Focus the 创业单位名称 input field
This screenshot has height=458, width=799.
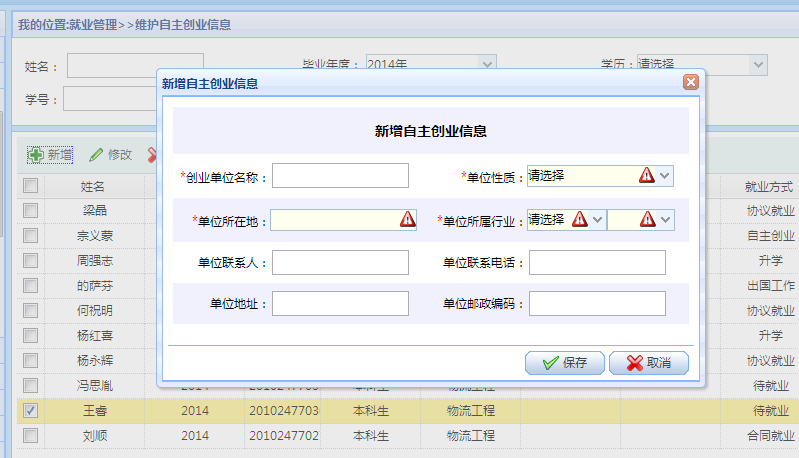coord(340,175)
